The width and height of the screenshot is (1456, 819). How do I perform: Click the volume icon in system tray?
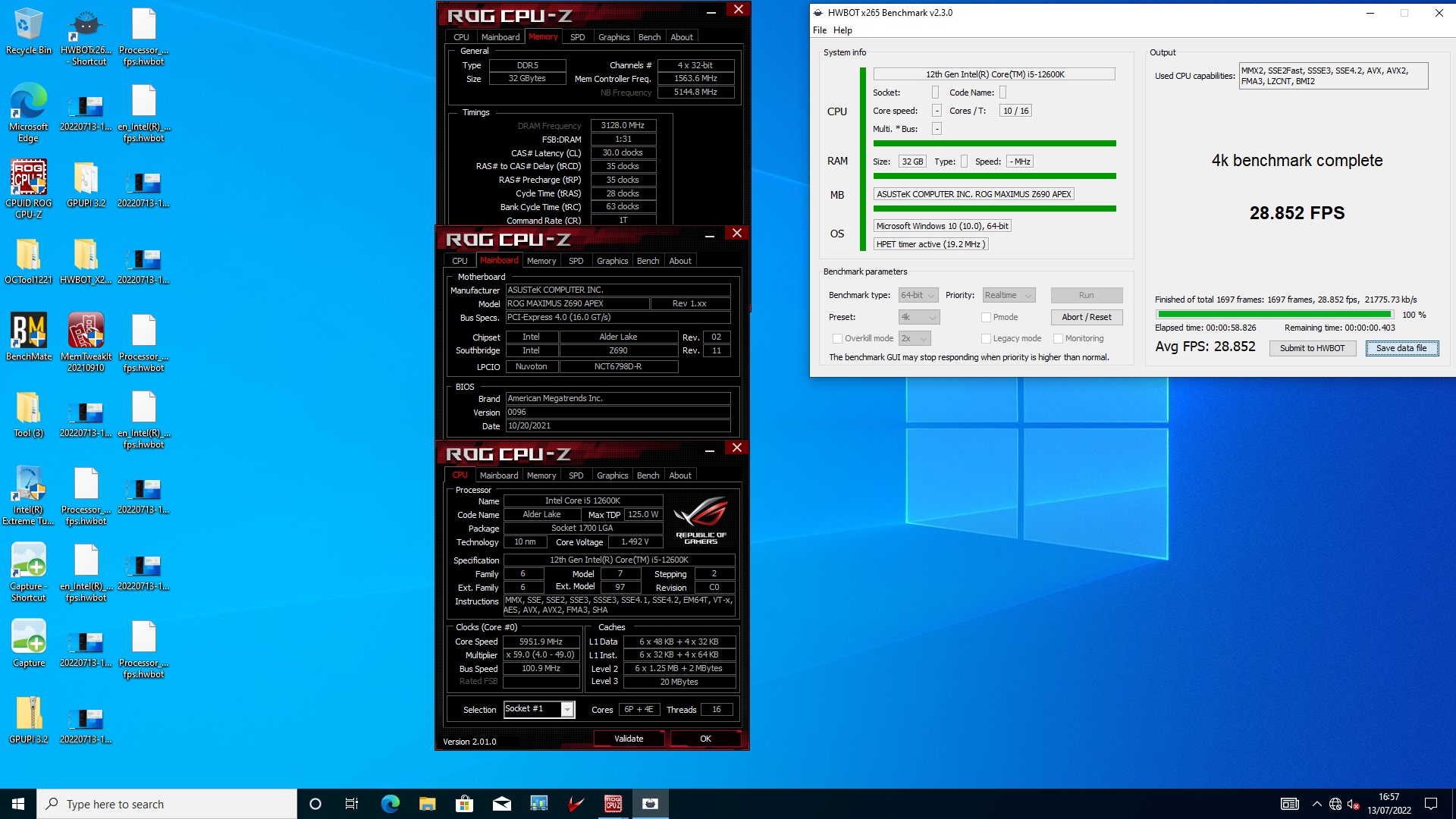pyautogui.click(x=1353, y=804)
